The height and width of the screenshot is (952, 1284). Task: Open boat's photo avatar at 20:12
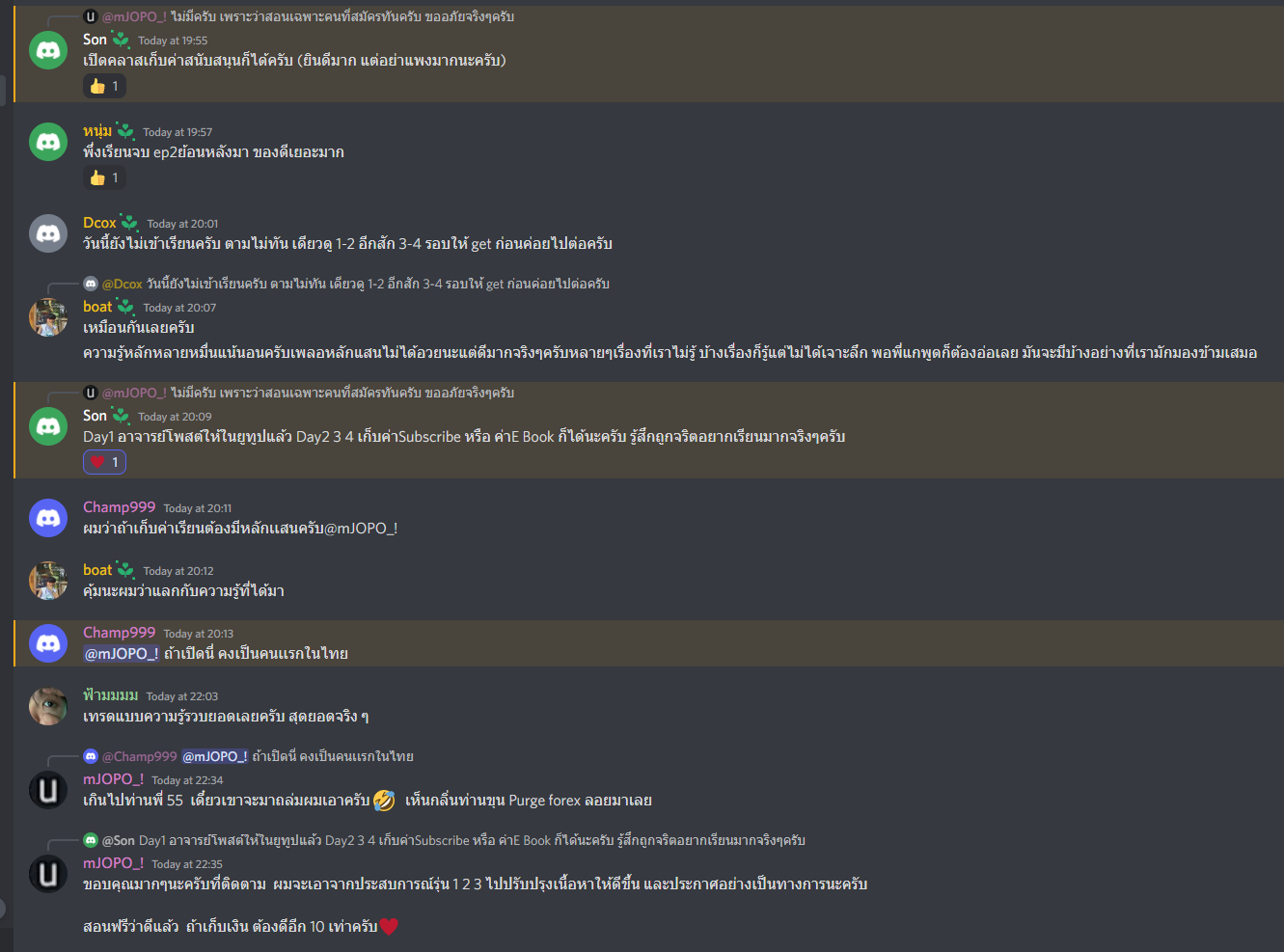pyautogui.click(x=48, y=581)
